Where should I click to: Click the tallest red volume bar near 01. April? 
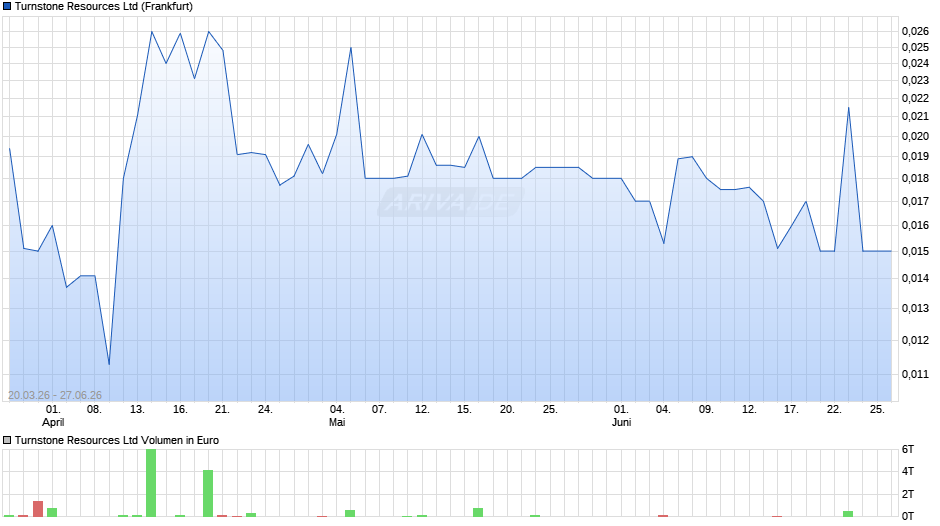(38, 509)
